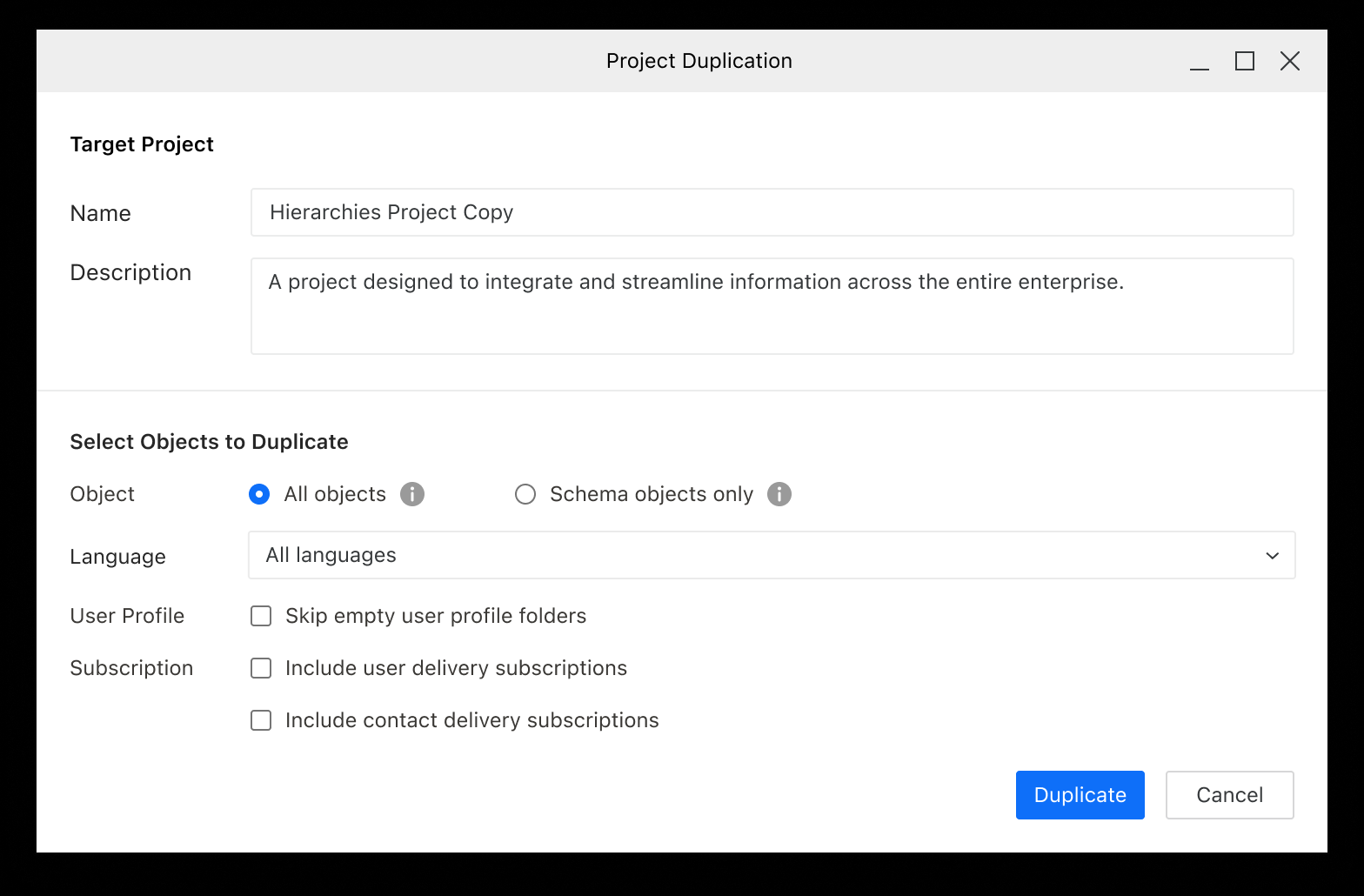Viewport: 1364px width, 896px height.
Task: Click the chevron arrow in Language field
Action: click(x=1272, y=555)
